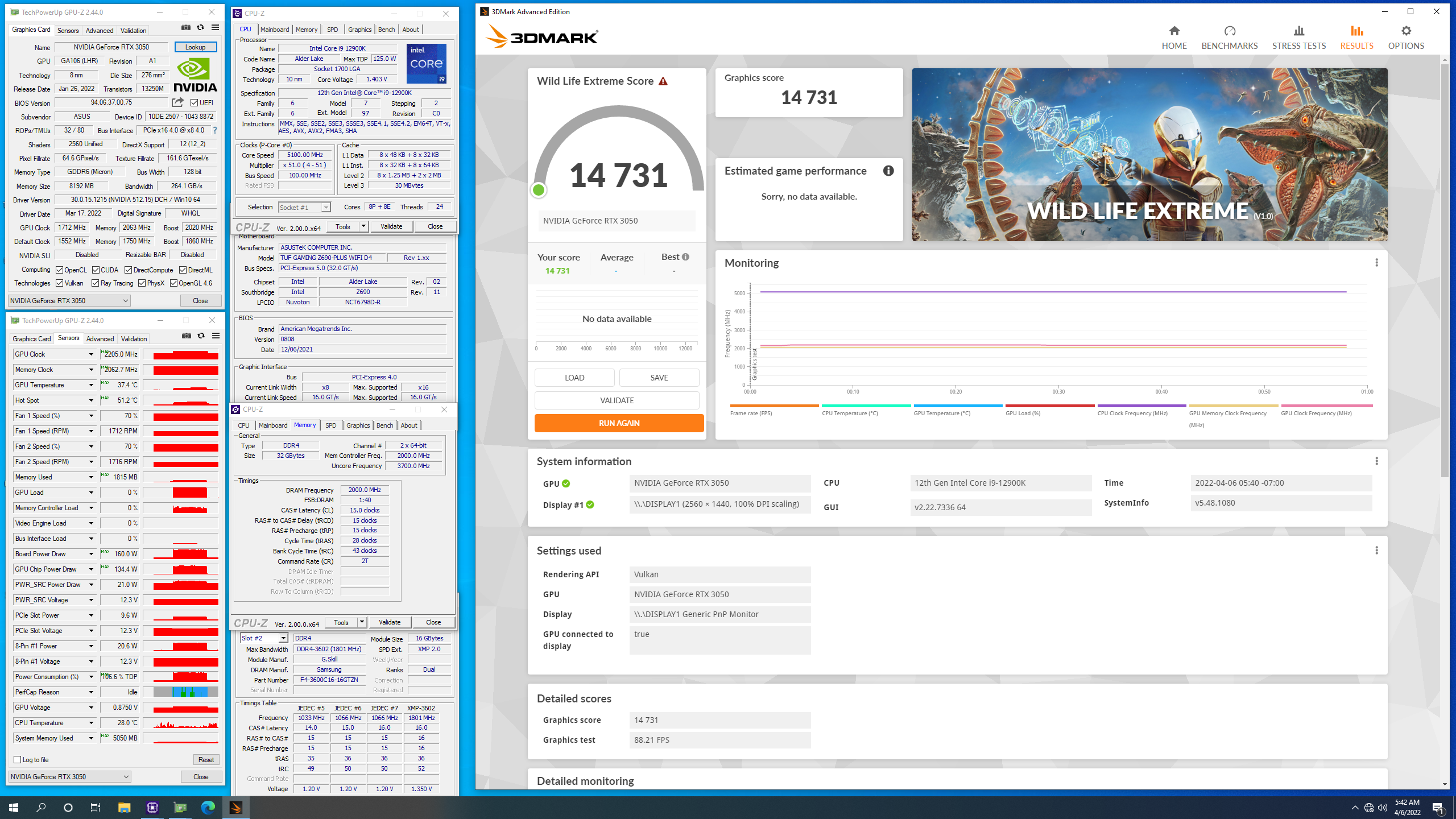Viewport: 1456px width, 819px height.
Task: Click Reset button in GPU-Z Sensors
Action: (x=206, y=759)
